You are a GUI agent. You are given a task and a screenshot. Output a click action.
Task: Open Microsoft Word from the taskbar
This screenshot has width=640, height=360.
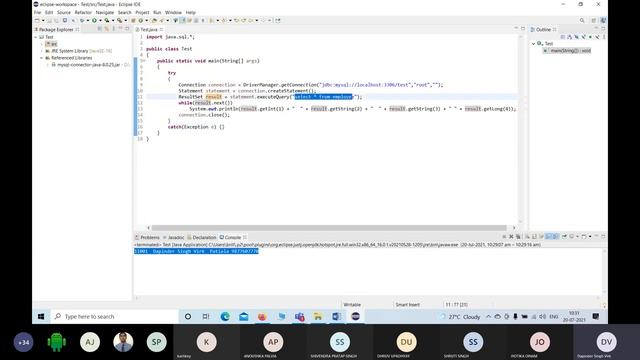pyautogui.click(x=337, y=316)
